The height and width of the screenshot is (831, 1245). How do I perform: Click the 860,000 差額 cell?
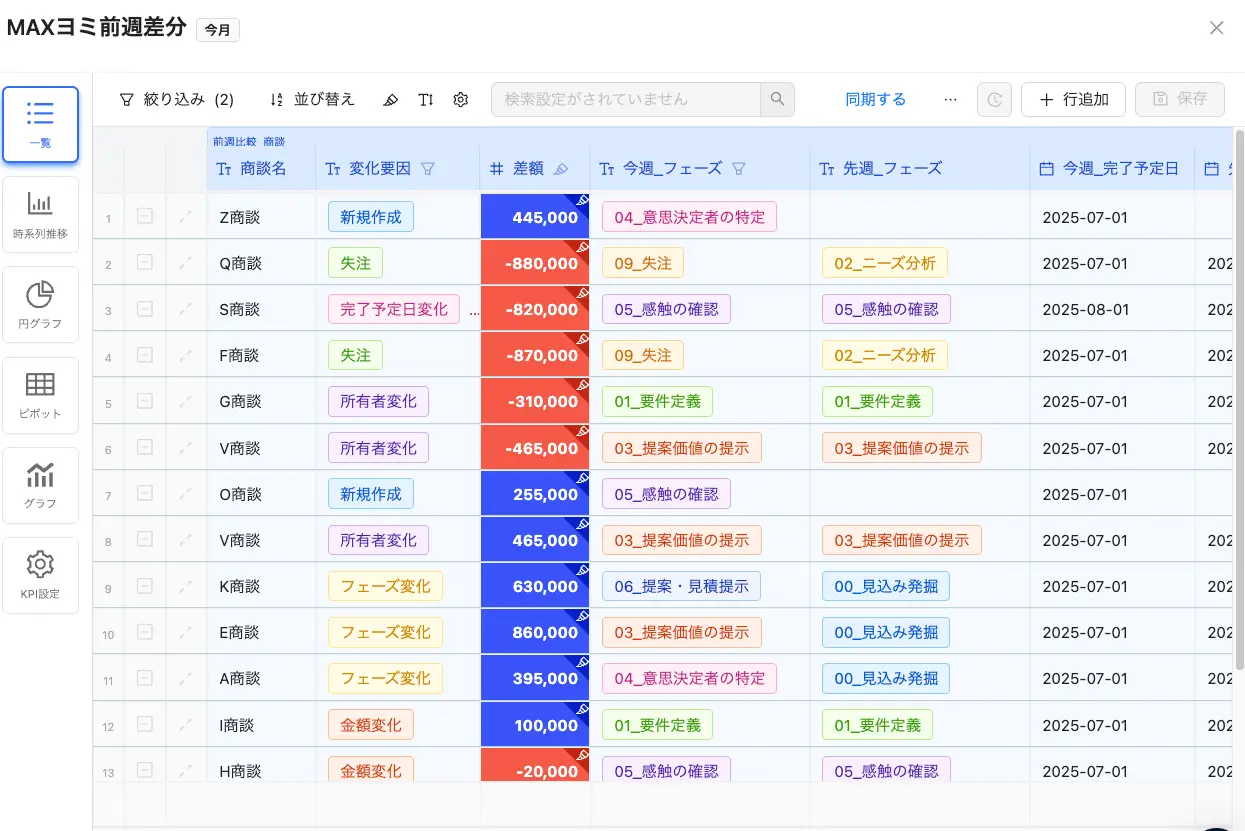tap(535, 632)
